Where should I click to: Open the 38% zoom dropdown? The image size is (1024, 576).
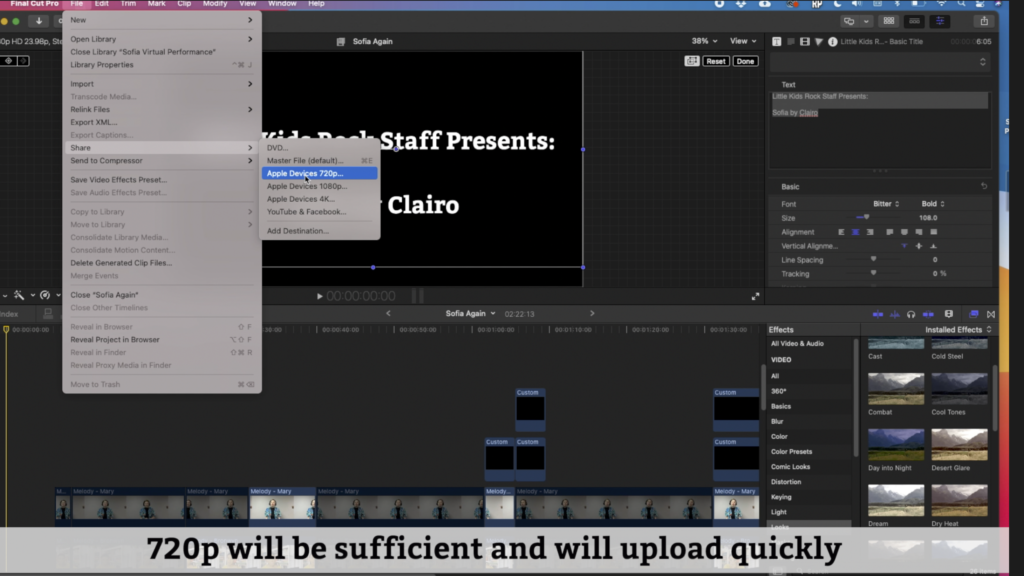[704, 40]
